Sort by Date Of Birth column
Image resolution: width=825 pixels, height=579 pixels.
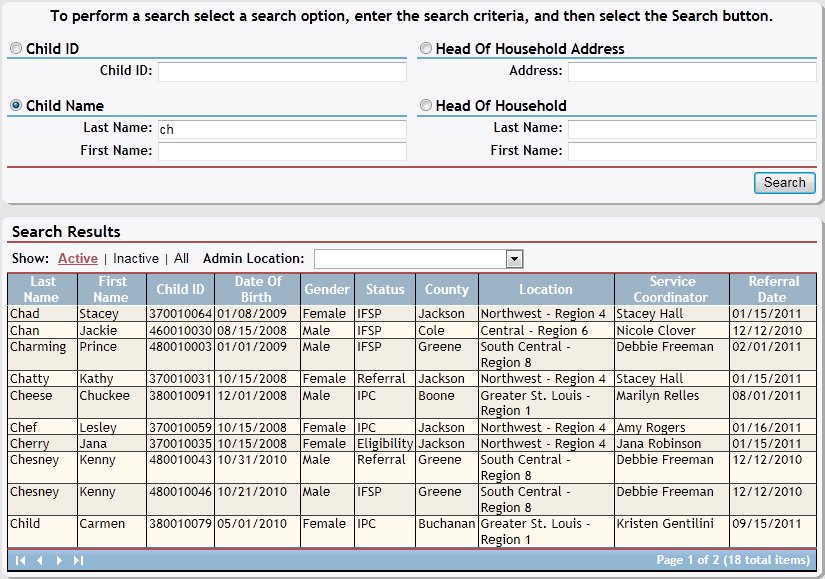(x=258, y=289)
